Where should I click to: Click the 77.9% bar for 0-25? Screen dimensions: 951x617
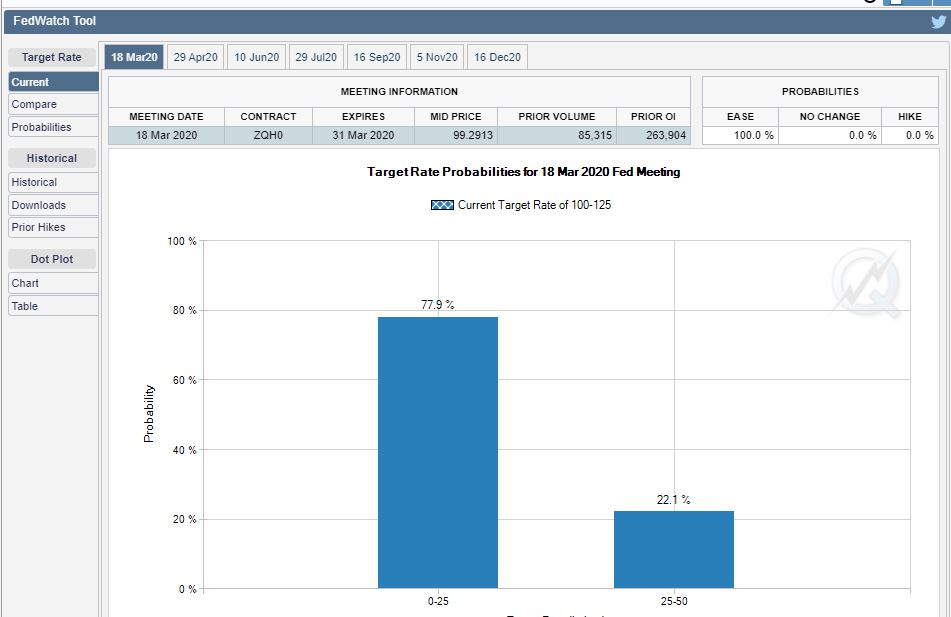pos(437,452)
